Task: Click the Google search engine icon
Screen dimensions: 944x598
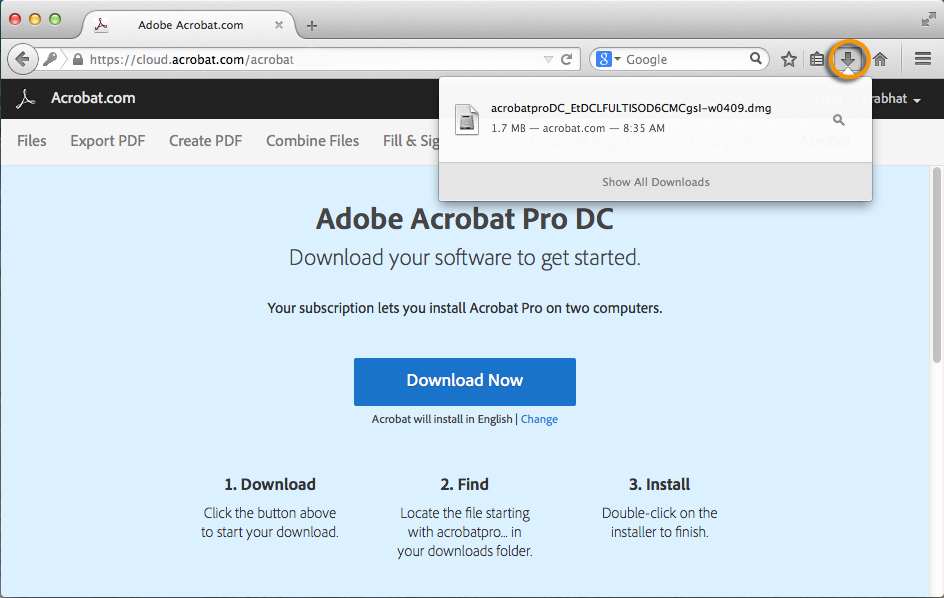Action: coord(603,59)
